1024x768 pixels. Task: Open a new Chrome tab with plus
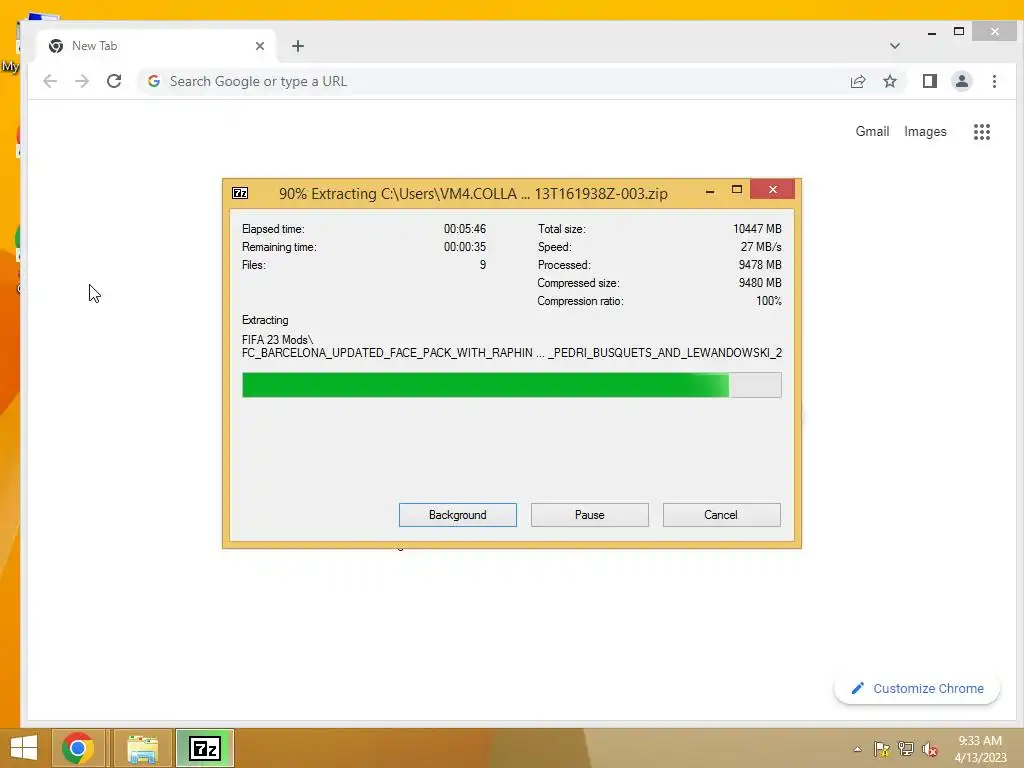298,46
